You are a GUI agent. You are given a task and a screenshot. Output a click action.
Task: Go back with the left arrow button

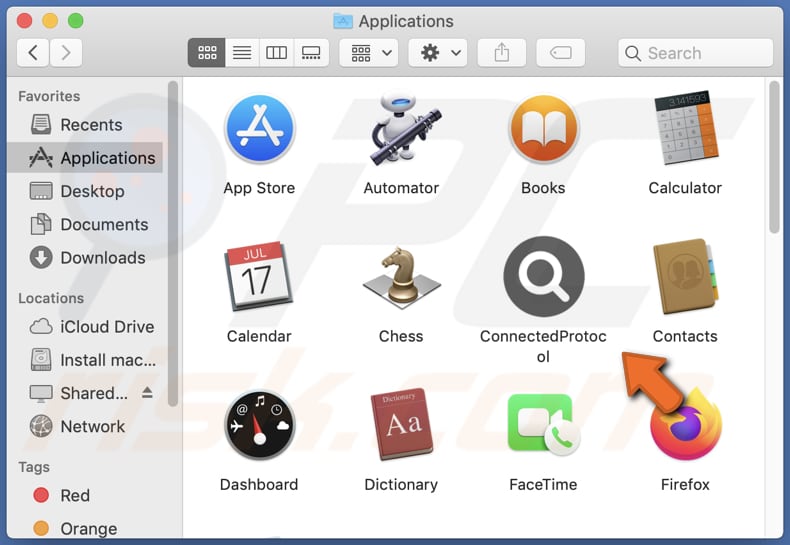tap(33, 52)
